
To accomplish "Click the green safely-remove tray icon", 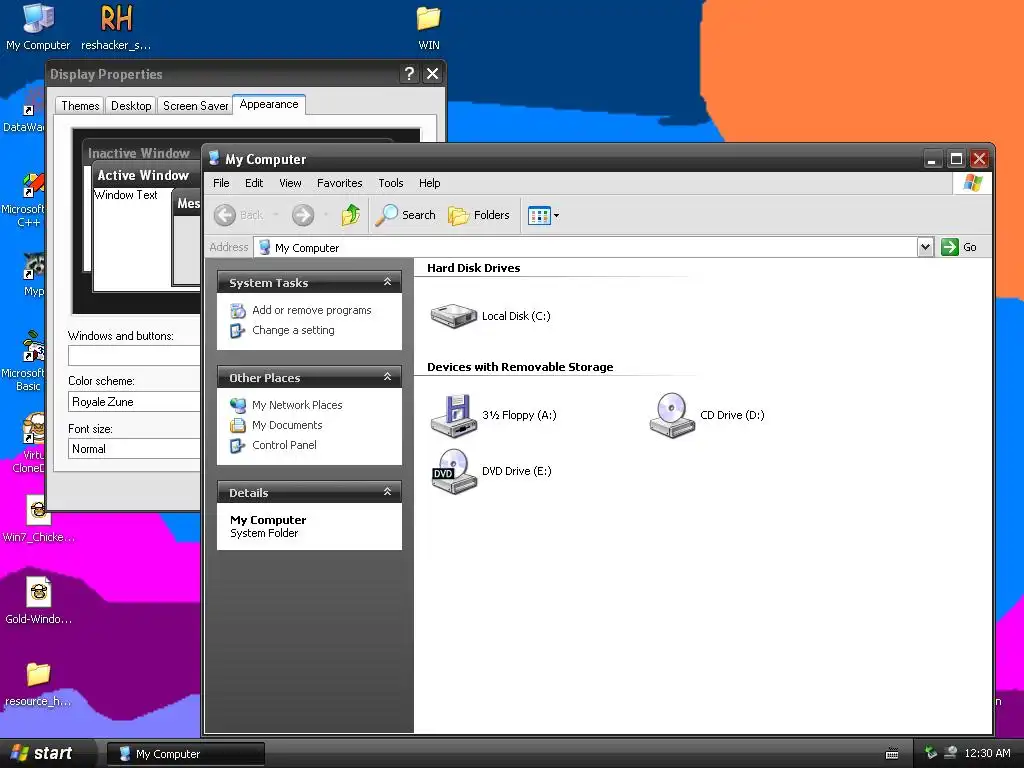I will 931,753.
